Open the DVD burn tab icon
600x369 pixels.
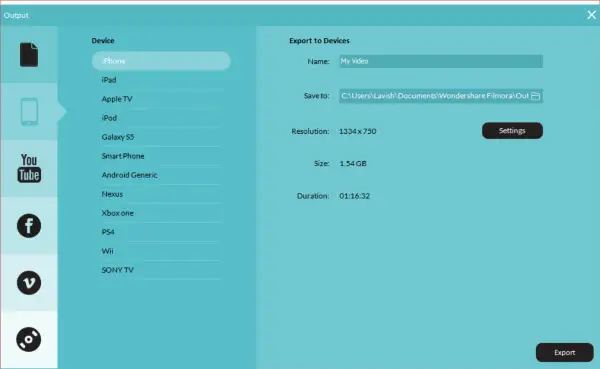click(29, 339)
